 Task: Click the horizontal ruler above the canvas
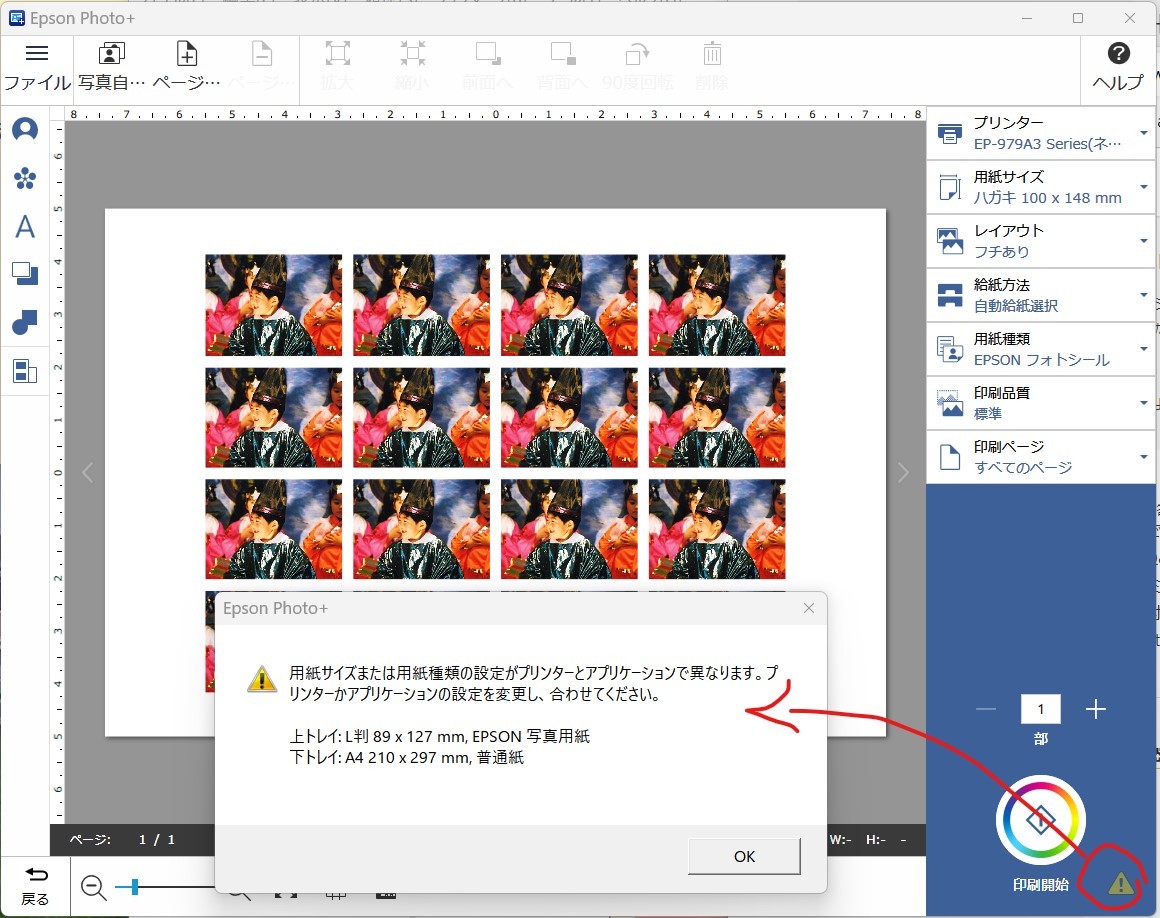click(x=495, y=115)
